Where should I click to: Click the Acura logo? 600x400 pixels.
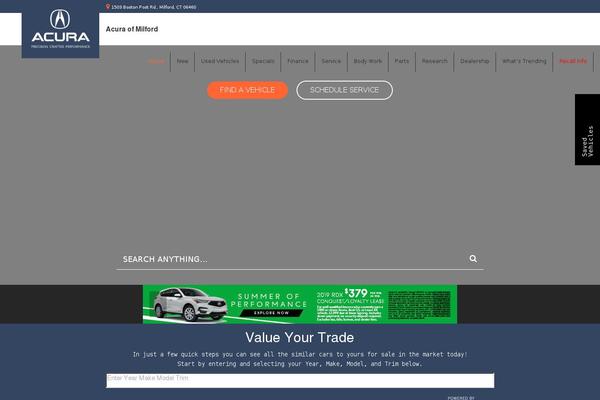point(60,29)
